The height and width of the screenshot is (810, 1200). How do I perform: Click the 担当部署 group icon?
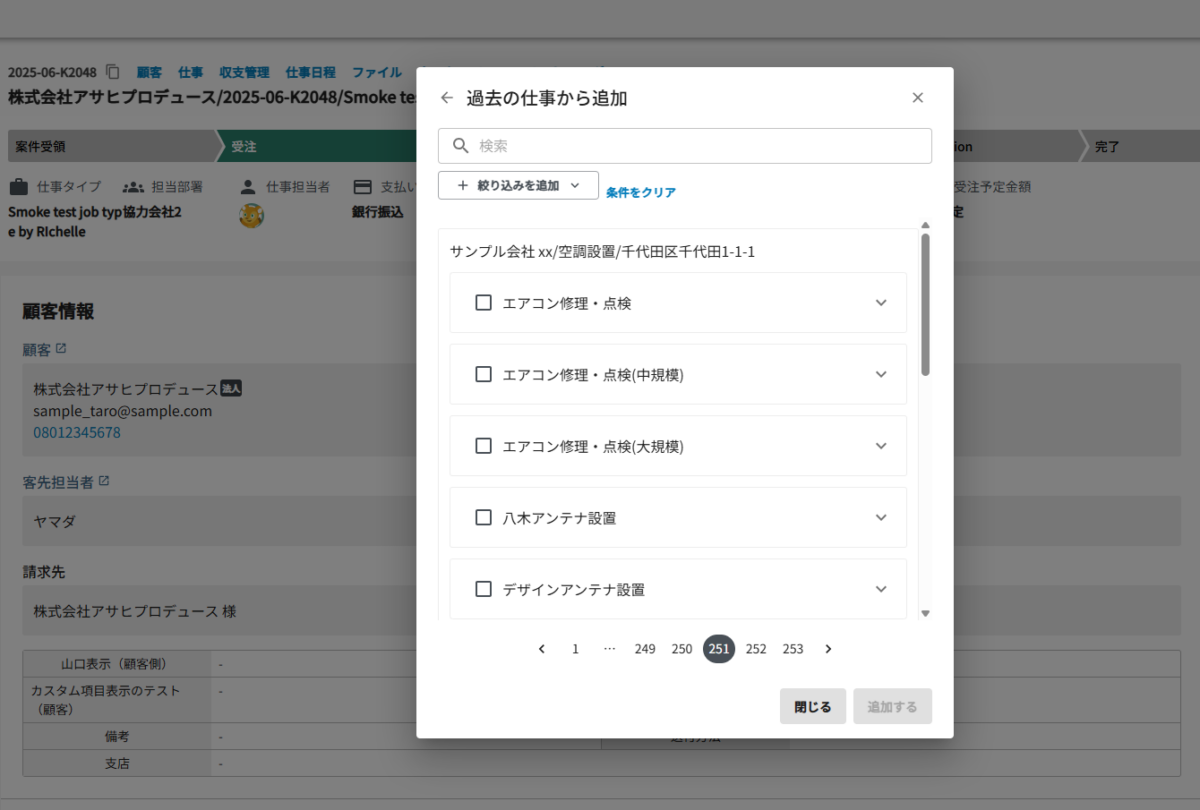click(133, 187)
